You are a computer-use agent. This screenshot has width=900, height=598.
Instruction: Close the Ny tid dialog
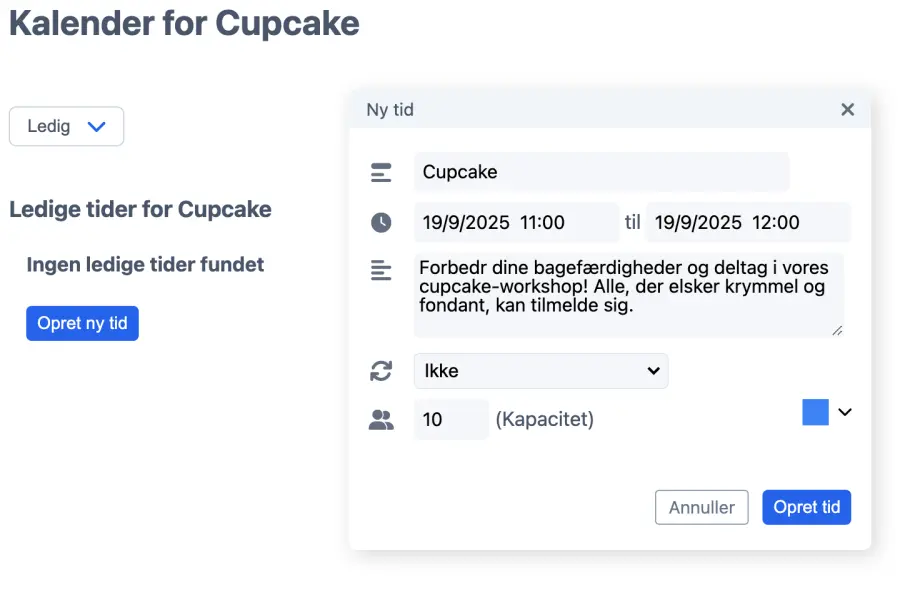point(847,110)
